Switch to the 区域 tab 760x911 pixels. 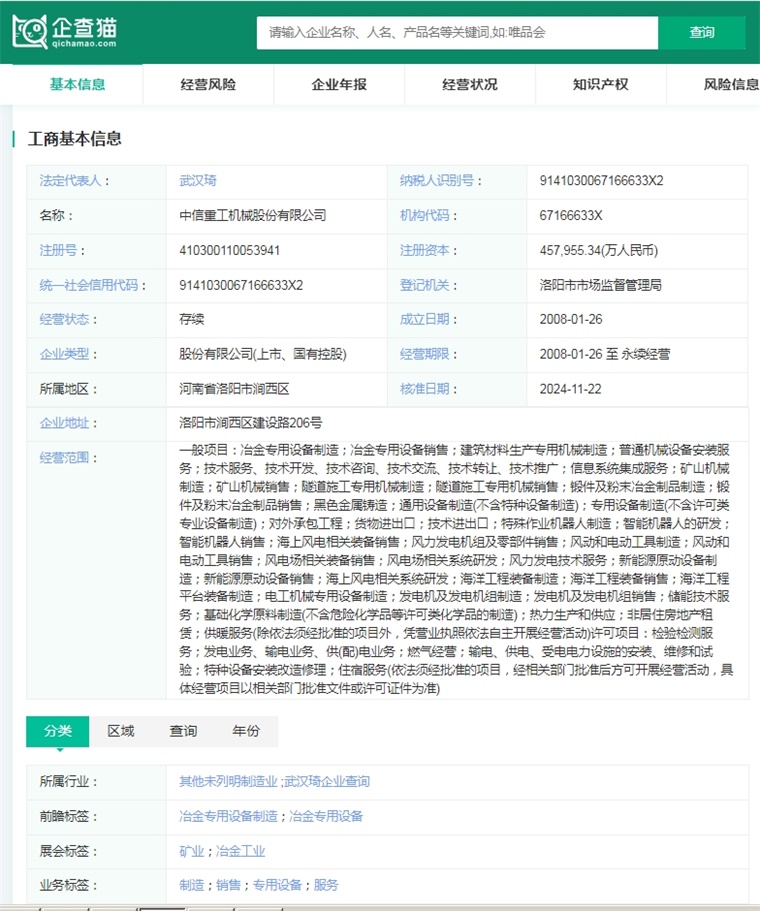click(x=120, y=731)
